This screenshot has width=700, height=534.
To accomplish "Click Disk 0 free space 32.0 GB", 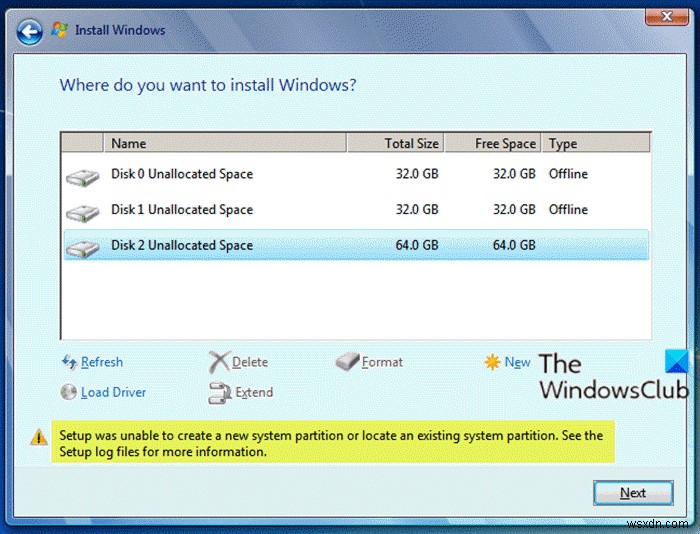I will 514,174.
